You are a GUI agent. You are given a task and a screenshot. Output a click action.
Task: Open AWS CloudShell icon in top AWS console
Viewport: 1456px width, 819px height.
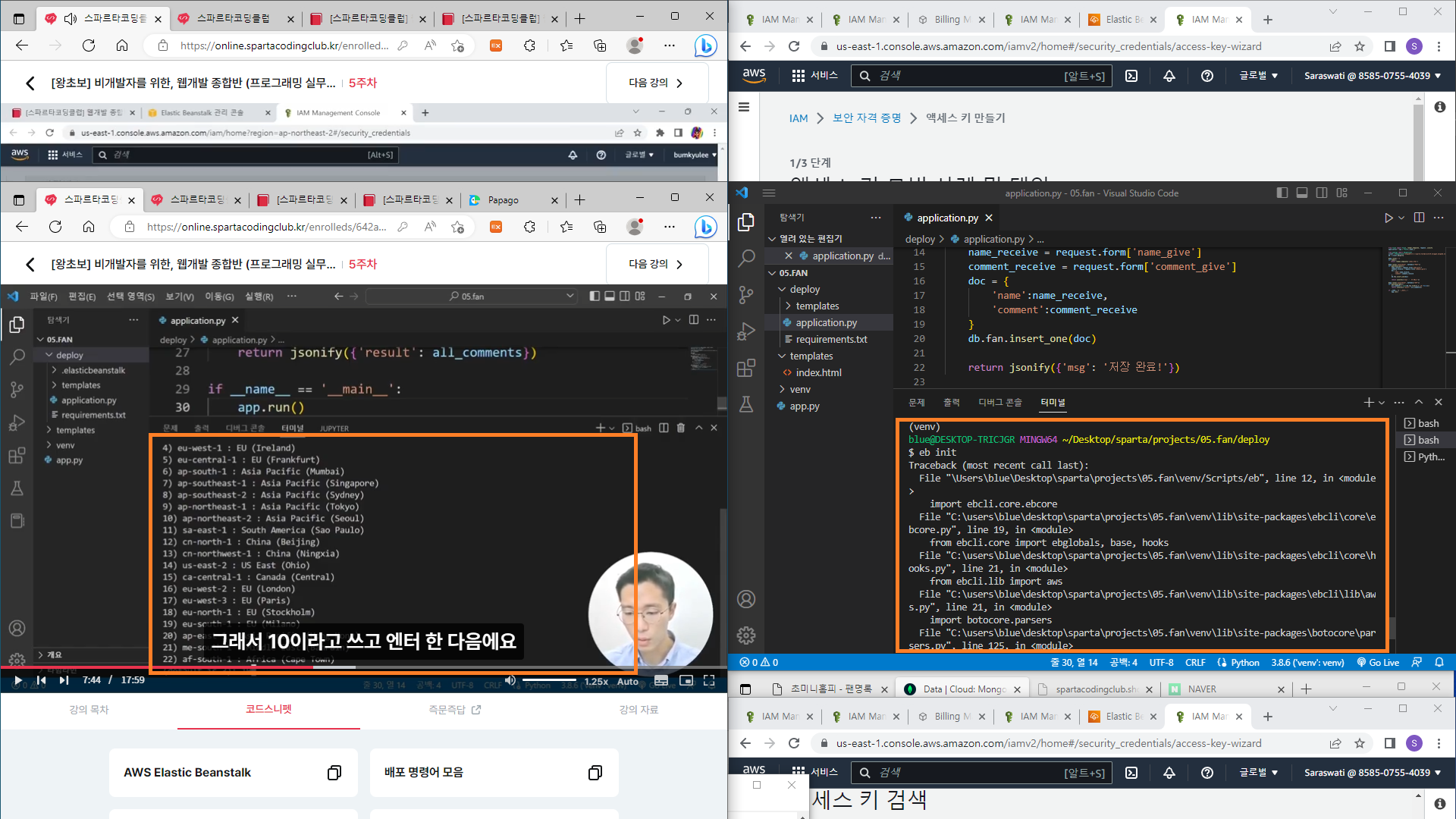click(x=1131, y=76)
